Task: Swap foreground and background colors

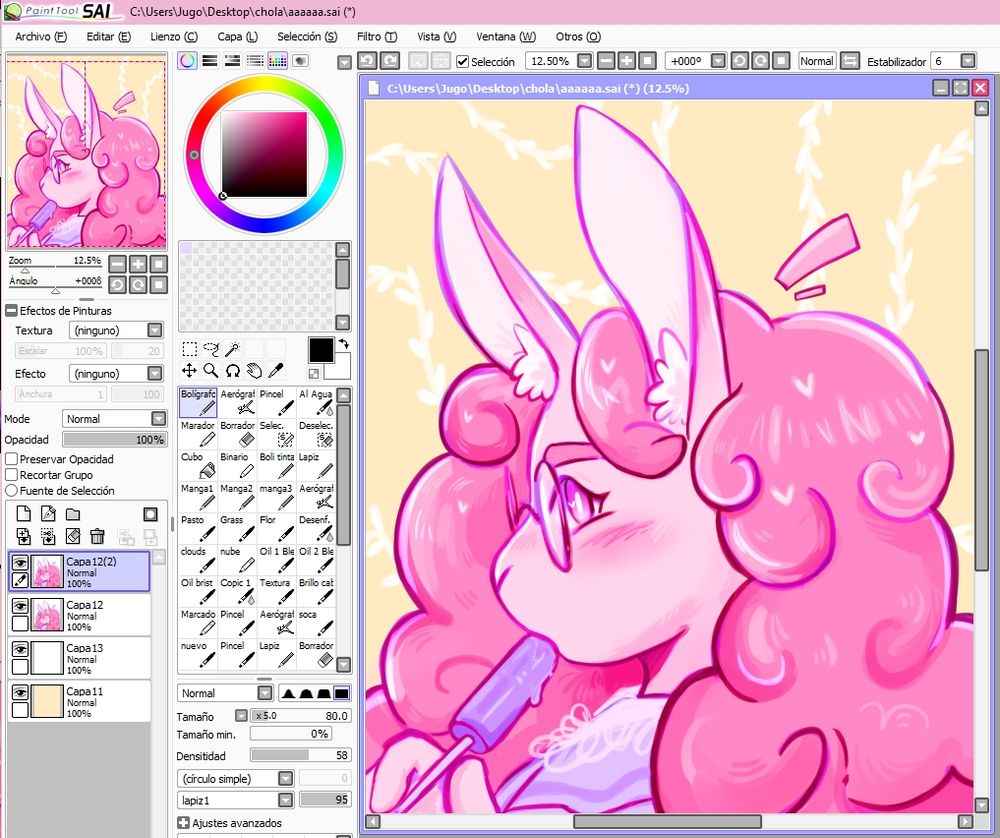Action: [x=344, y=344]
